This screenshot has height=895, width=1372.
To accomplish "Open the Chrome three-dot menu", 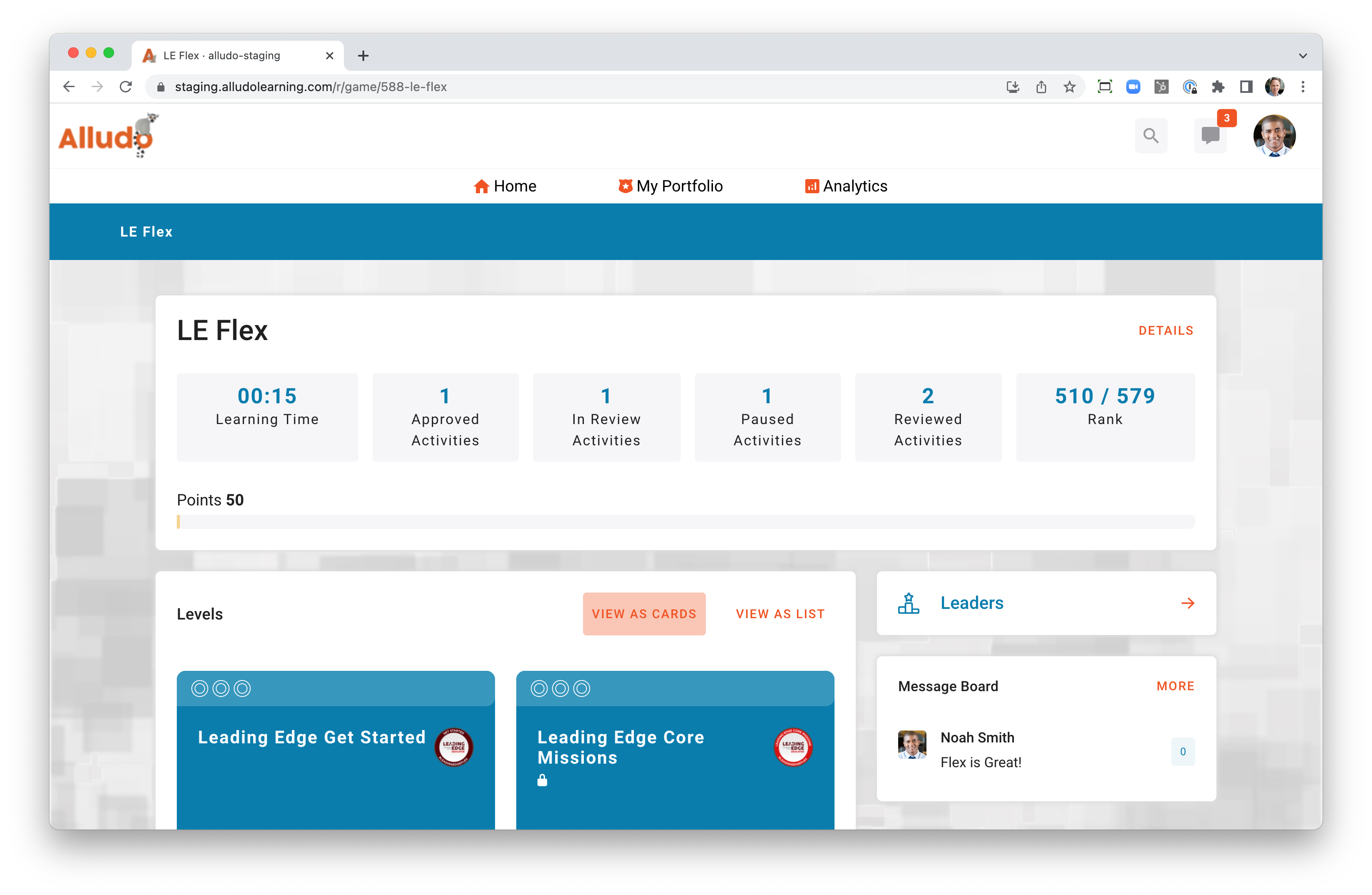I will click(1303, 87).
